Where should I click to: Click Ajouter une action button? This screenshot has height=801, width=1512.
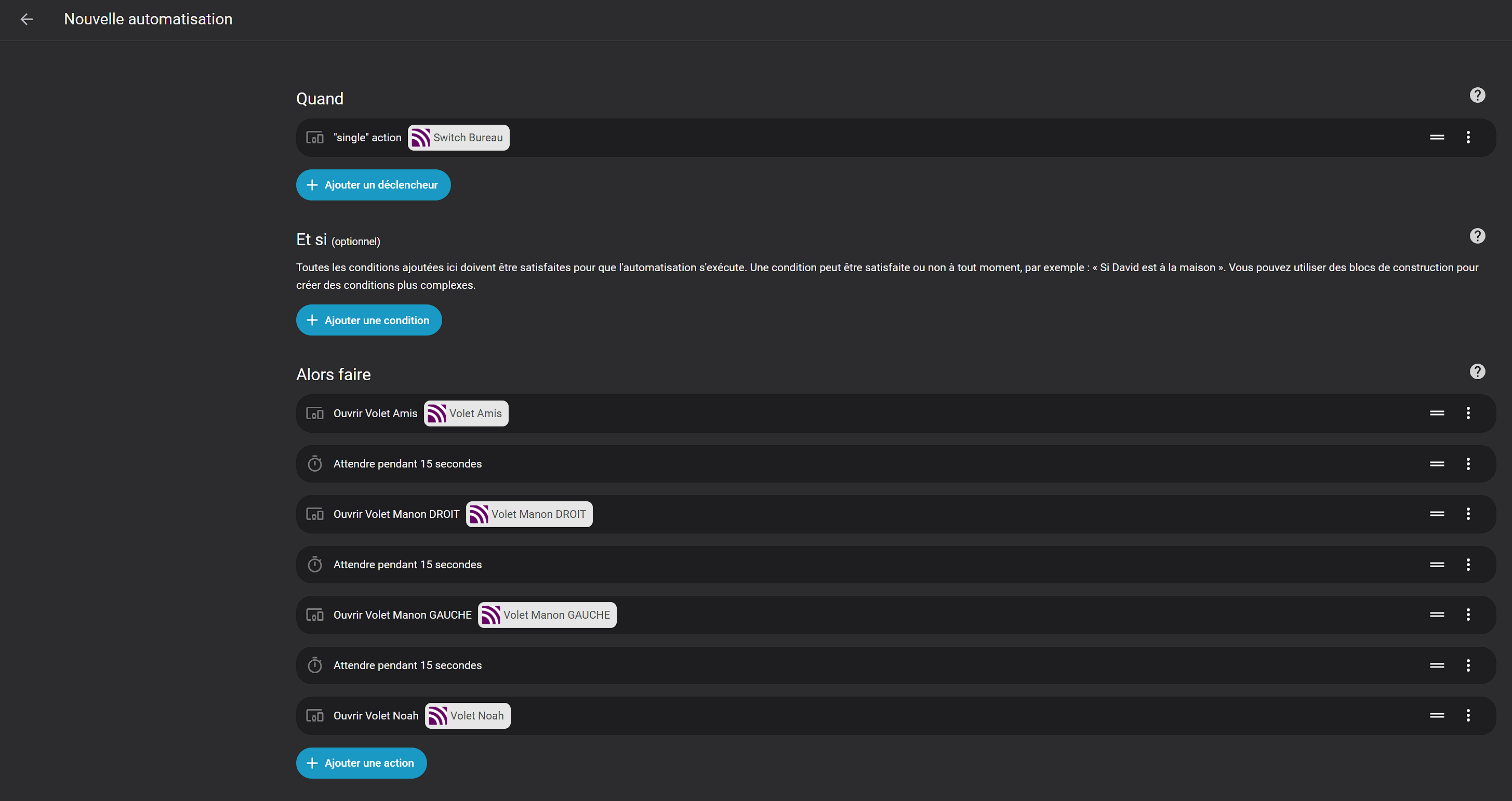tap(361, 763)
